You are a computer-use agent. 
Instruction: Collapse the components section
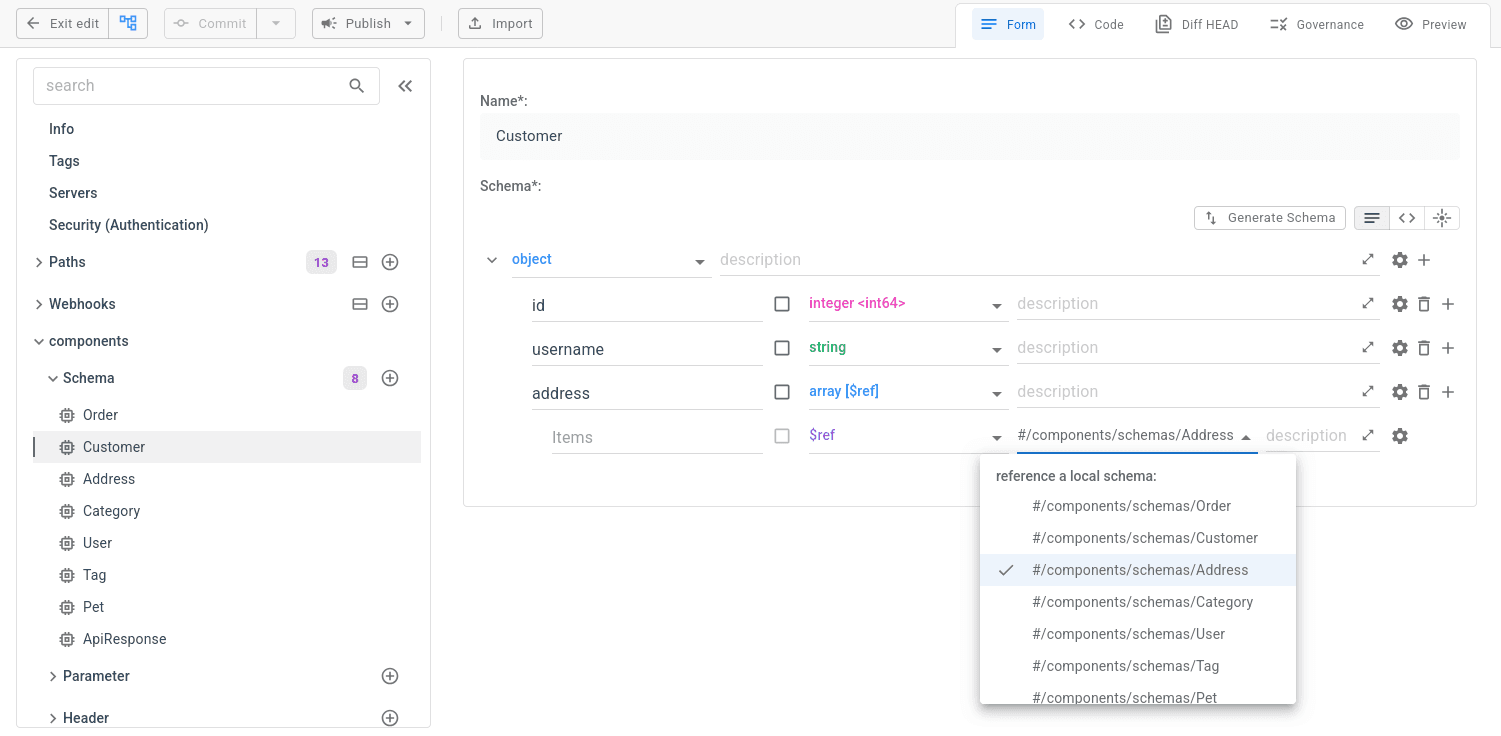(39, 341)
